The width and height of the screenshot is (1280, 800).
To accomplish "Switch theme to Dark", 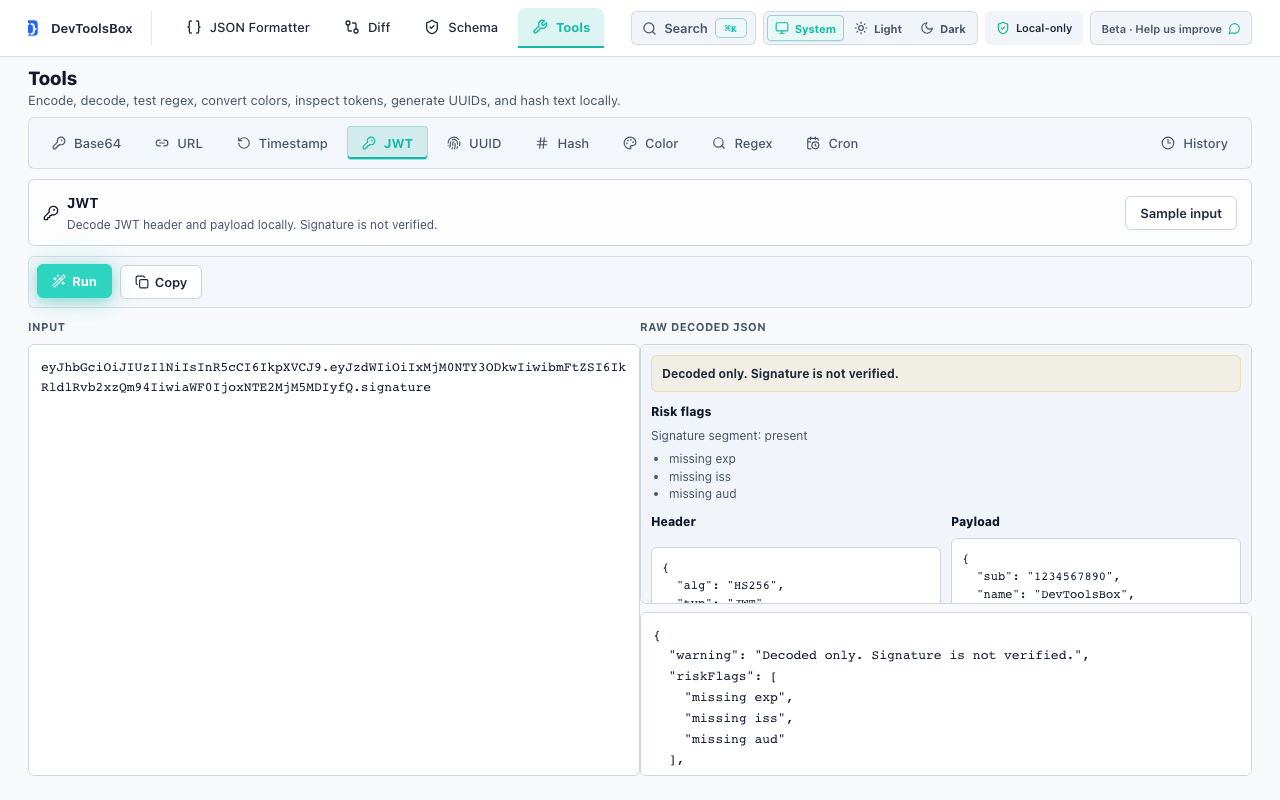I will tap(943, 28).
